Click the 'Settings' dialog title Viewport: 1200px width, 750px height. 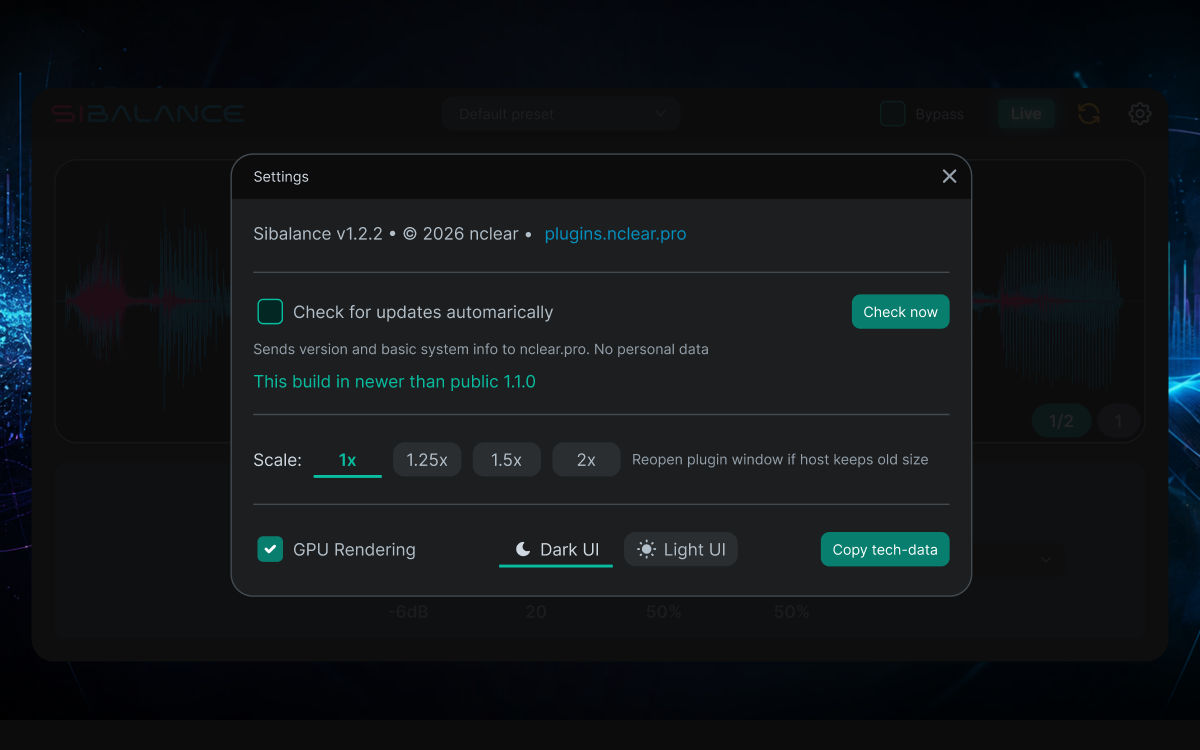(x=281, y=177)
